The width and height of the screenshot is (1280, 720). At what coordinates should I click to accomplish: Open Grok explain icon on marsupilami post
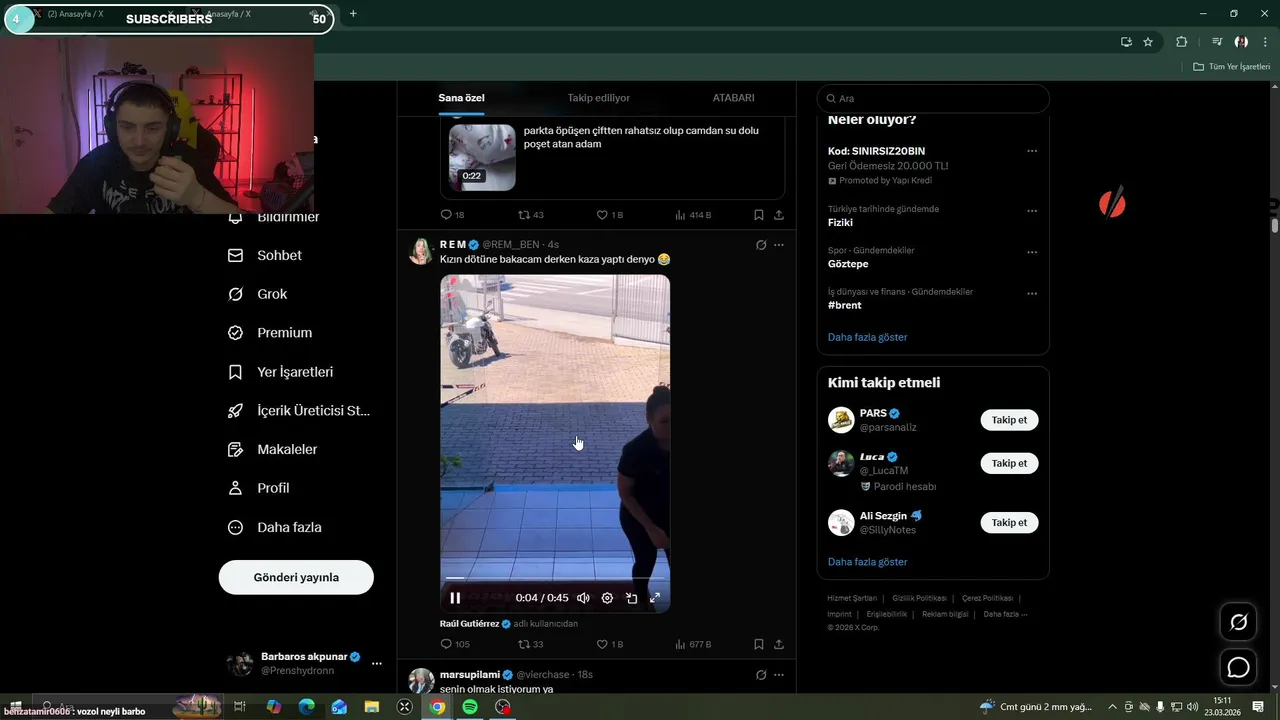coord(761,675)
